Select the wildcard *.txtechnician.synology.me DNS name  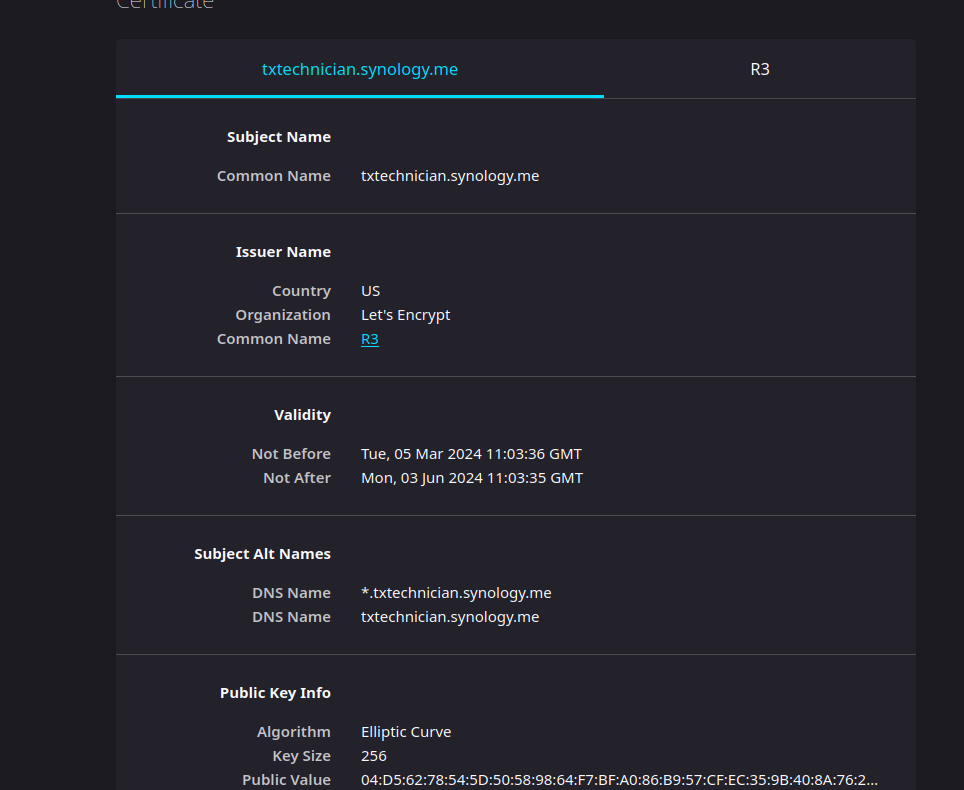click(x=456, y=593)
